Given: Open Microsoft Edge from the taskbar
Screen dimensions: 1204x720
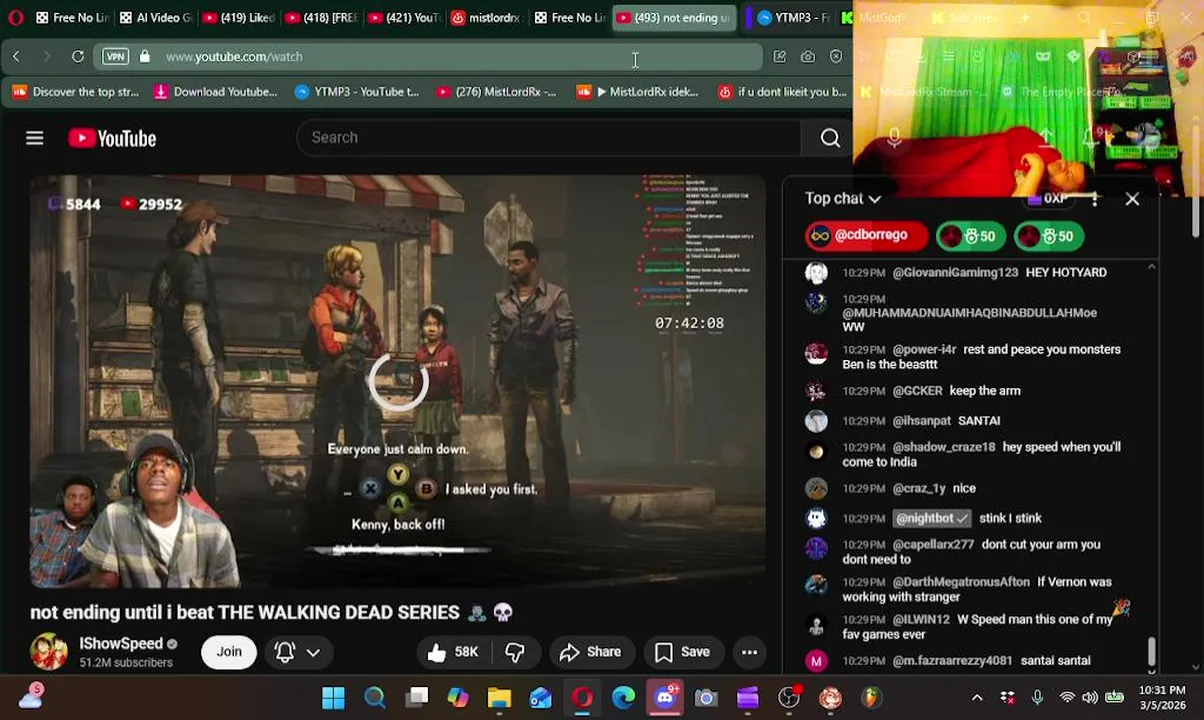Looking at the screenshot, I should click(x=623, y=698).
